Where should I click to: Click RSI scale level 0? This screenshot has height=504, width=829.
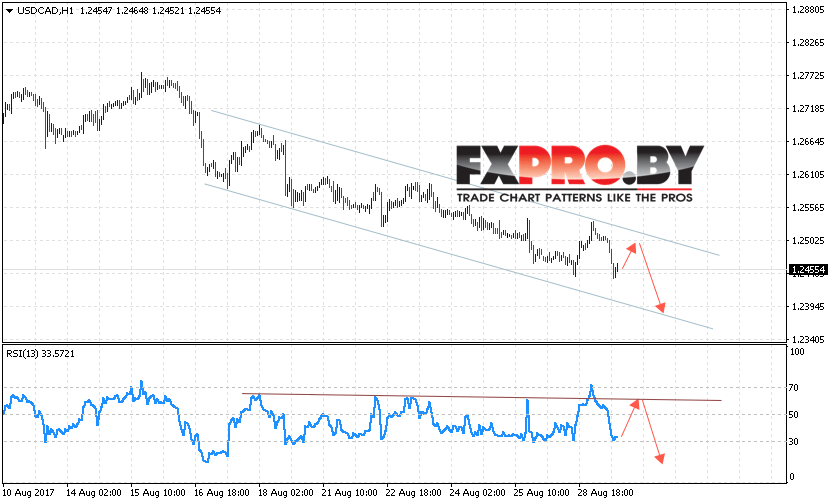[791, 476]
